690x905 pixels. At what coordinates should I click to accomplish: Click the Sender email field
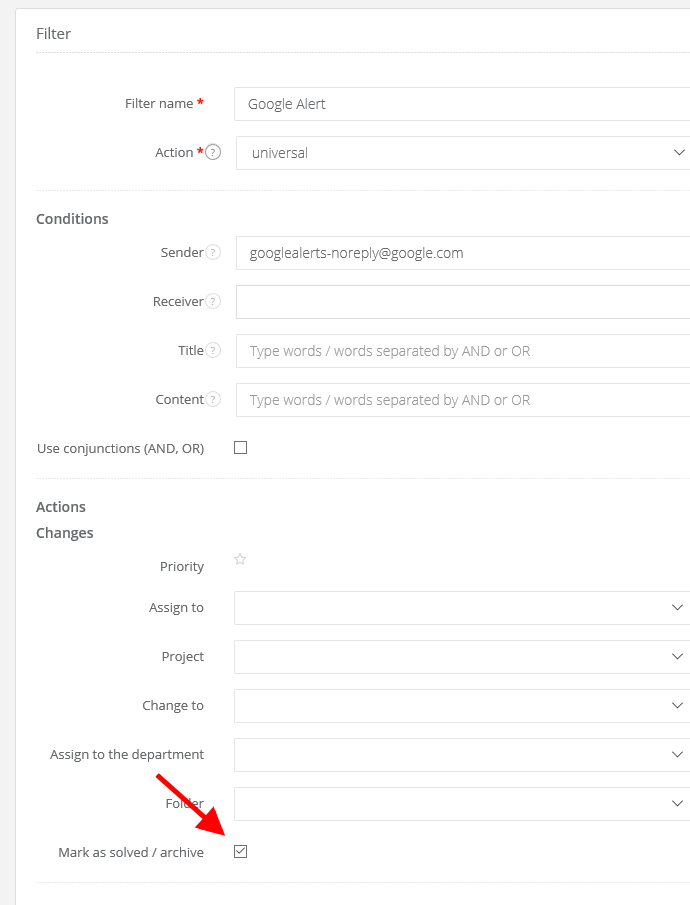coord(462,253)
